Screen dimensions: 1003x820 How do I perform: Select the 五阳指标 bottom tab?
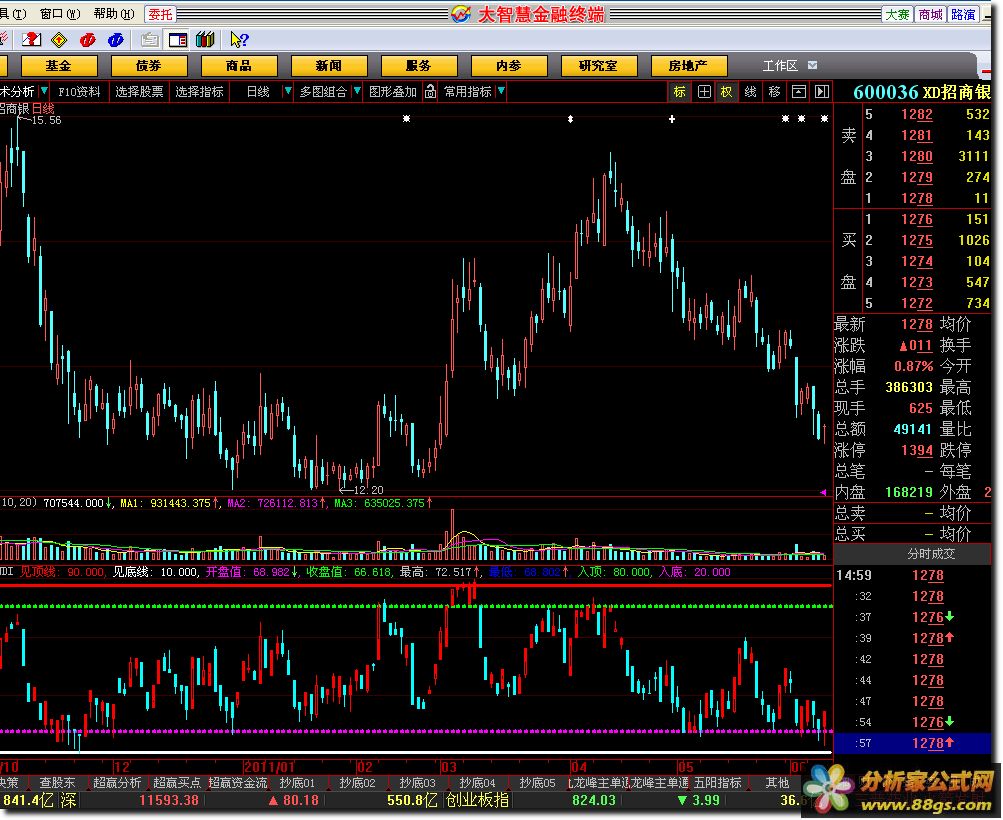(718, 782)
